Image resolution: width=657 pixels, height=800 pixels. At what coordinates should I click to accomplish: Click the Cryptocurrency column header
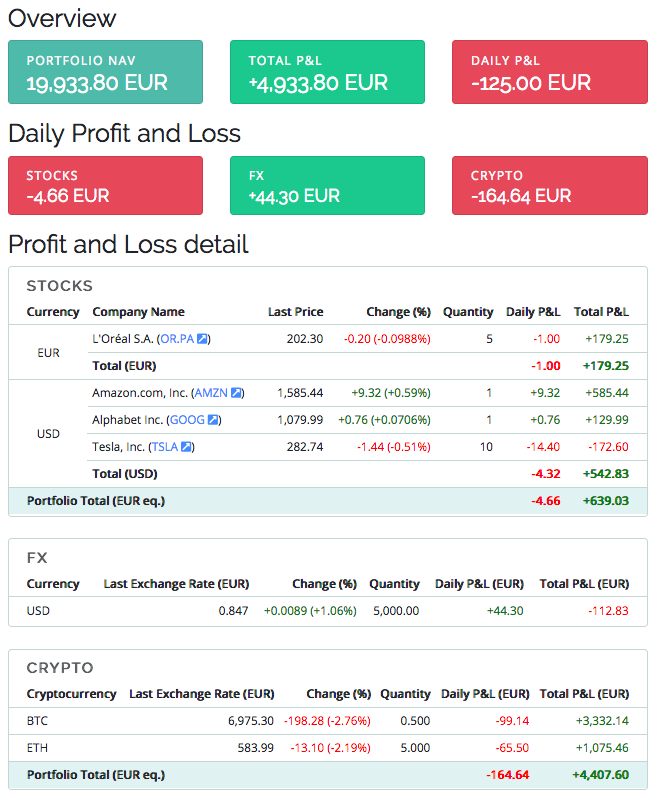click(x=71, y=694)
